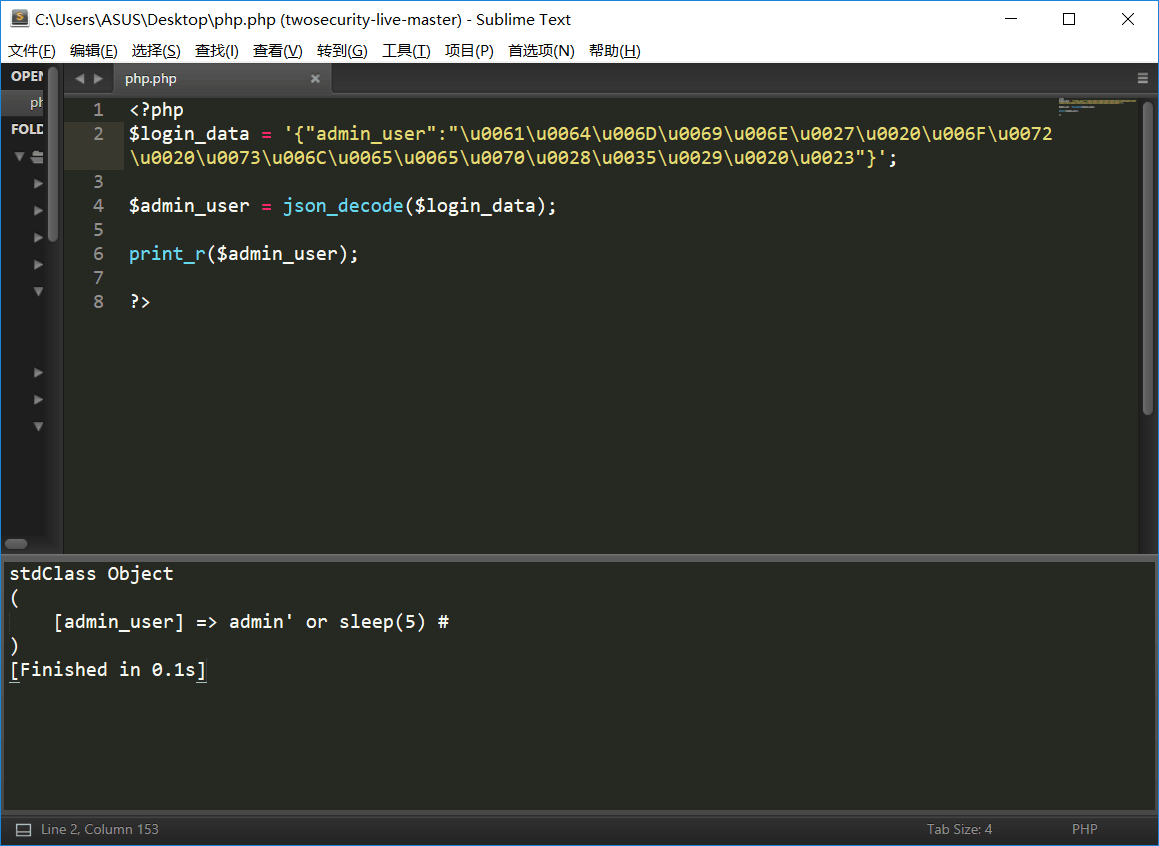Change the PHP syntax selector in status bar
1159x846 pixels.
(1084, 829)
